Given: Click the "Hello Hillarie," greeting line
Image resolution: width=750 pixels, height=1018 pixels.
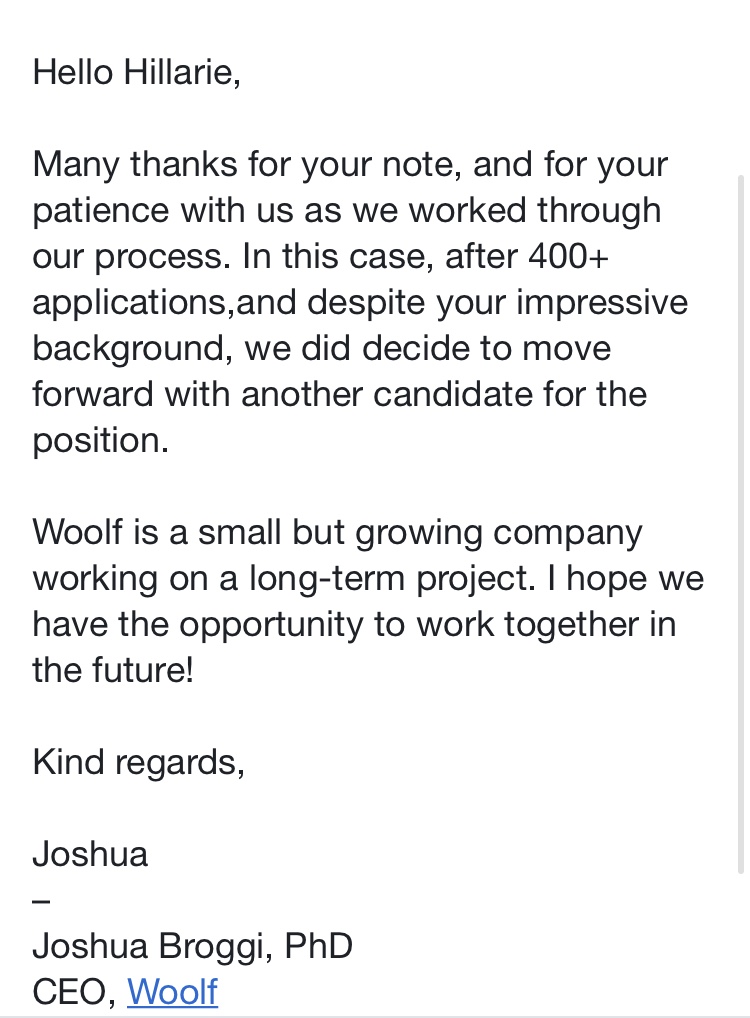Looking at the screenshot, I should 137,73.
